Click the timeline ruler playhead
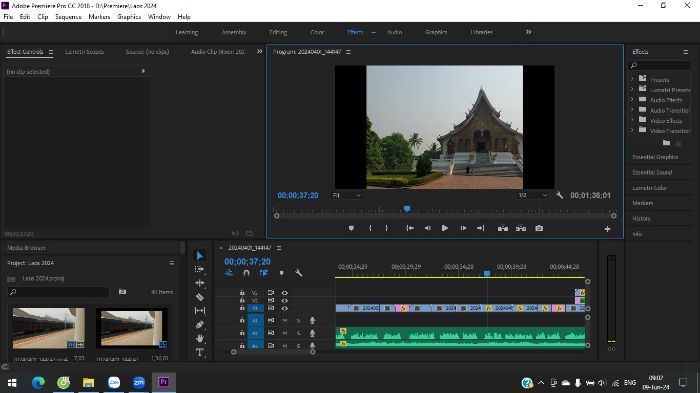The image size is (700, 393). pos(487,273)
